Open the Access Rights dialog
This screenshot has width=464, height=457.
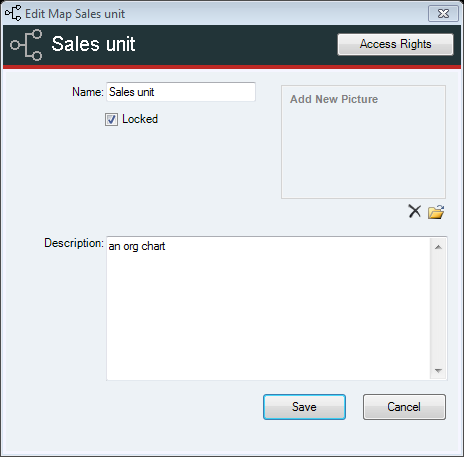coord(395,44)
